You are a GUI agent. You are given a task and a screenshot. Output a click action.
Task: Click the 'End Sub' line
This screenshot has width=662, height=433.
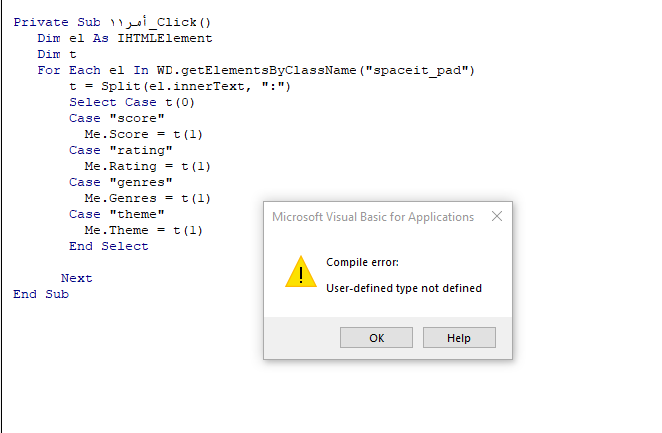(41, 295)
